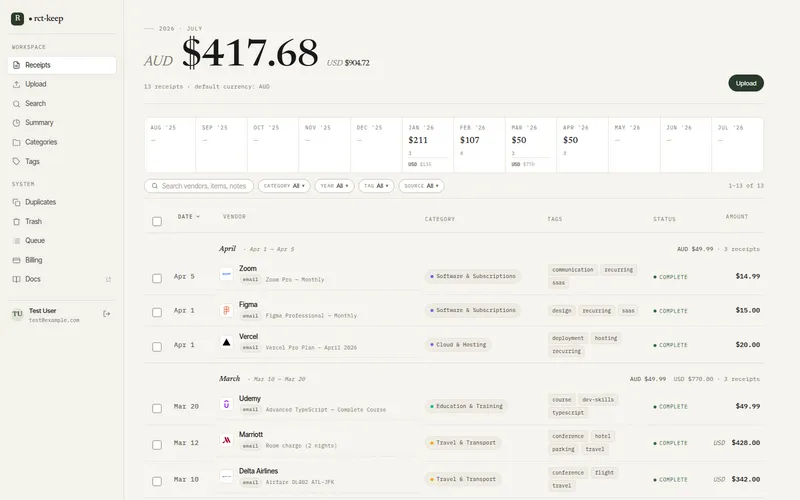This screenshot has height=500, width=800.
Task: Open the Categories sidebar page
Action: tap(62, 142)
